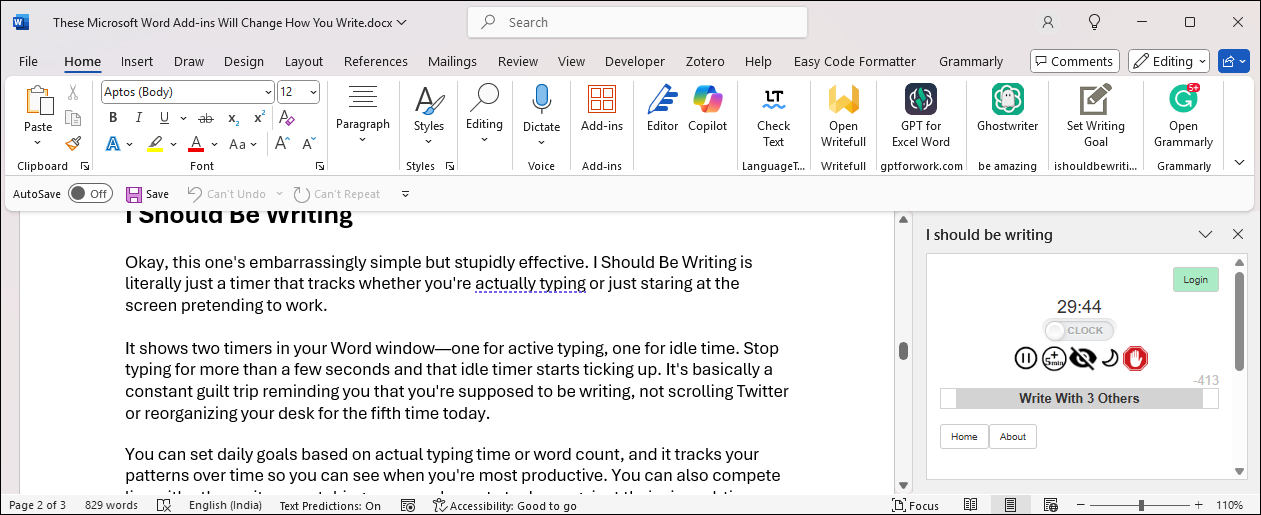Pause the writing timer
Image resolution: width=1261 pixels, height=515 pixels.
(1026, 358)
